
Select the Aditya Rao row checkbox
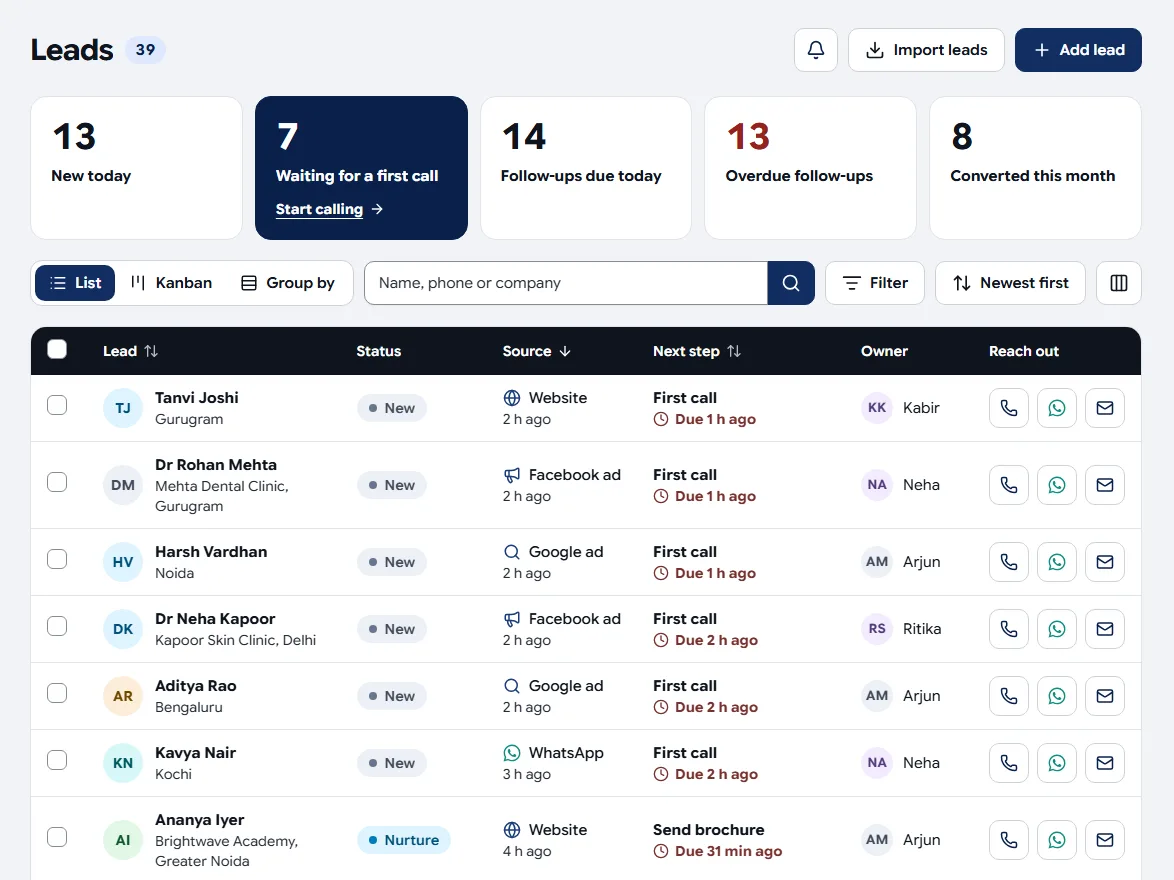57,694
